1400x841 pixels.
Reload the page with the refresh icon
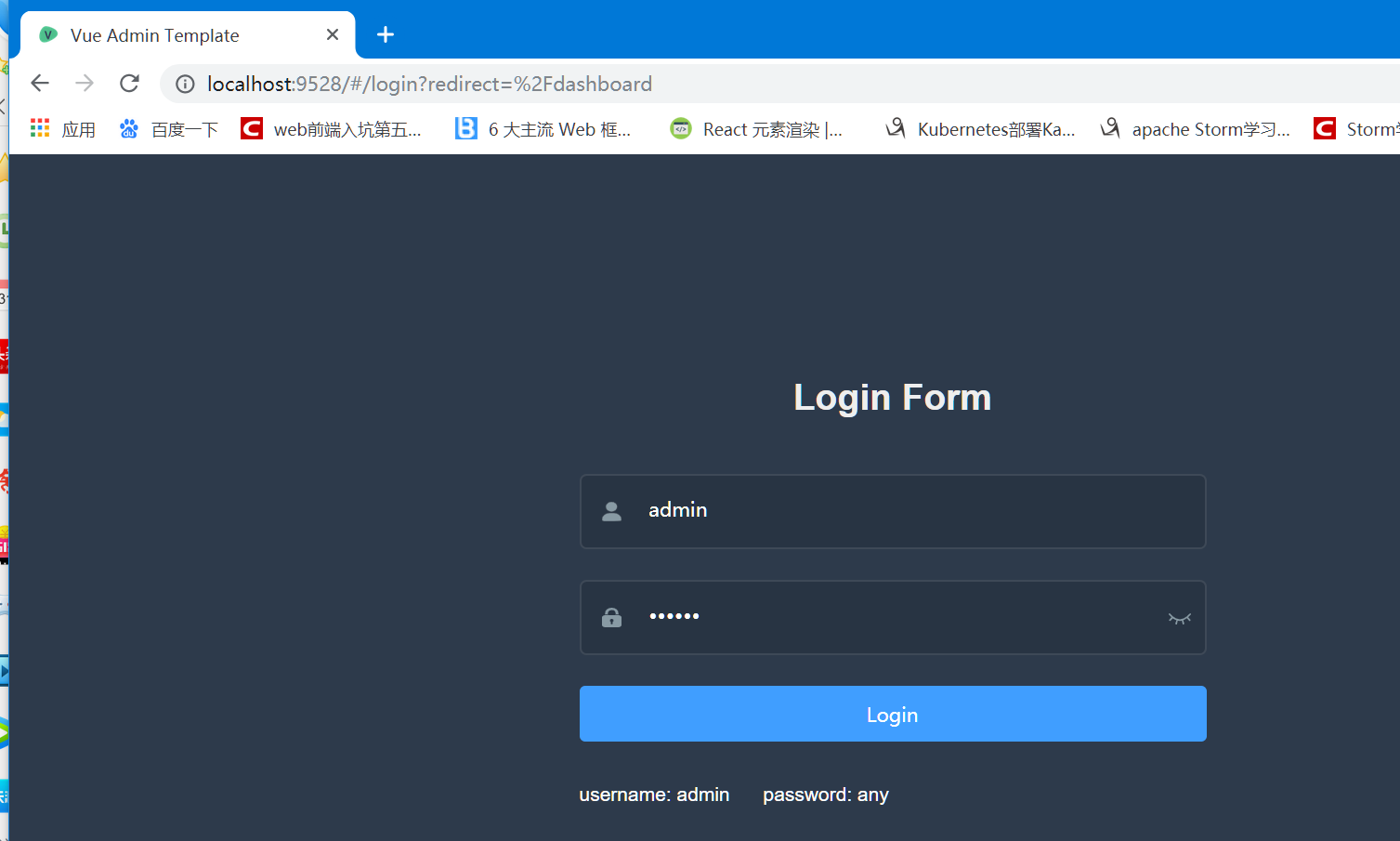point(129,84)
